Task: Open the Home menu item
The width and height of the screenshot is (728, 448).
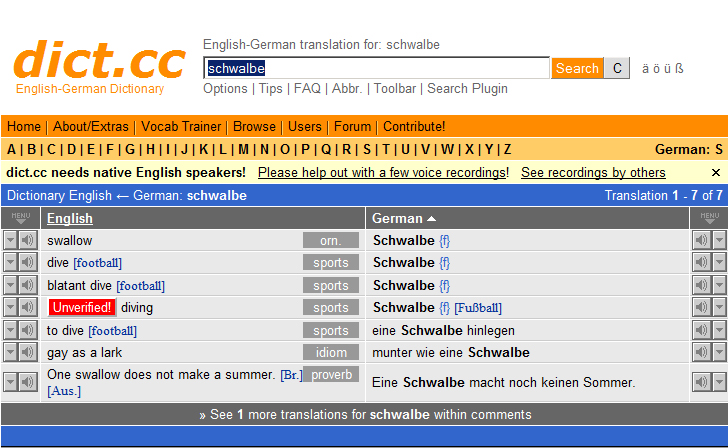Action: pyautogui.click(x=24, y=126)
